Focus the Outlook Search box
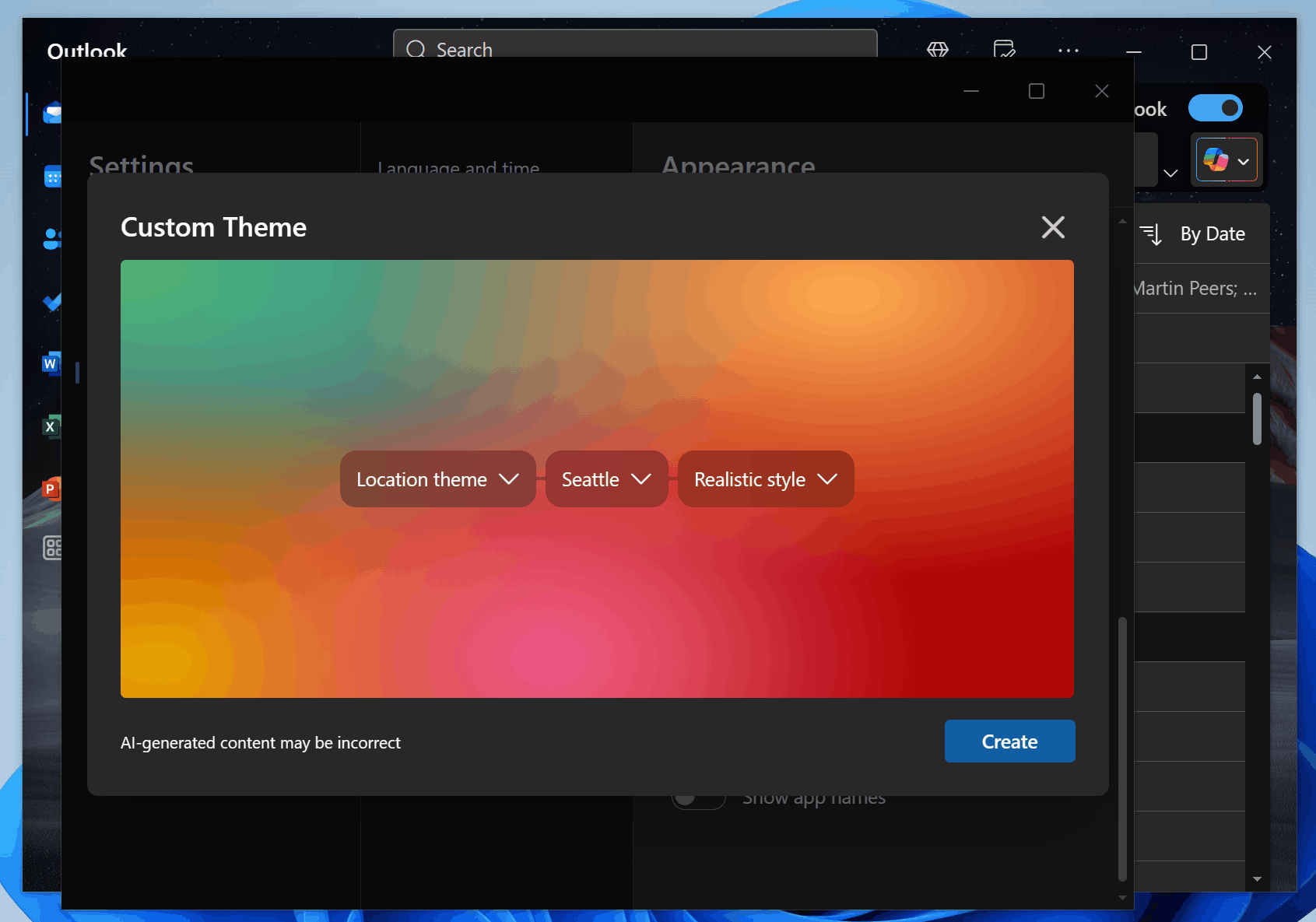Screen dimensions: 1316x922 pyautogui.click(x=635, y=45)
